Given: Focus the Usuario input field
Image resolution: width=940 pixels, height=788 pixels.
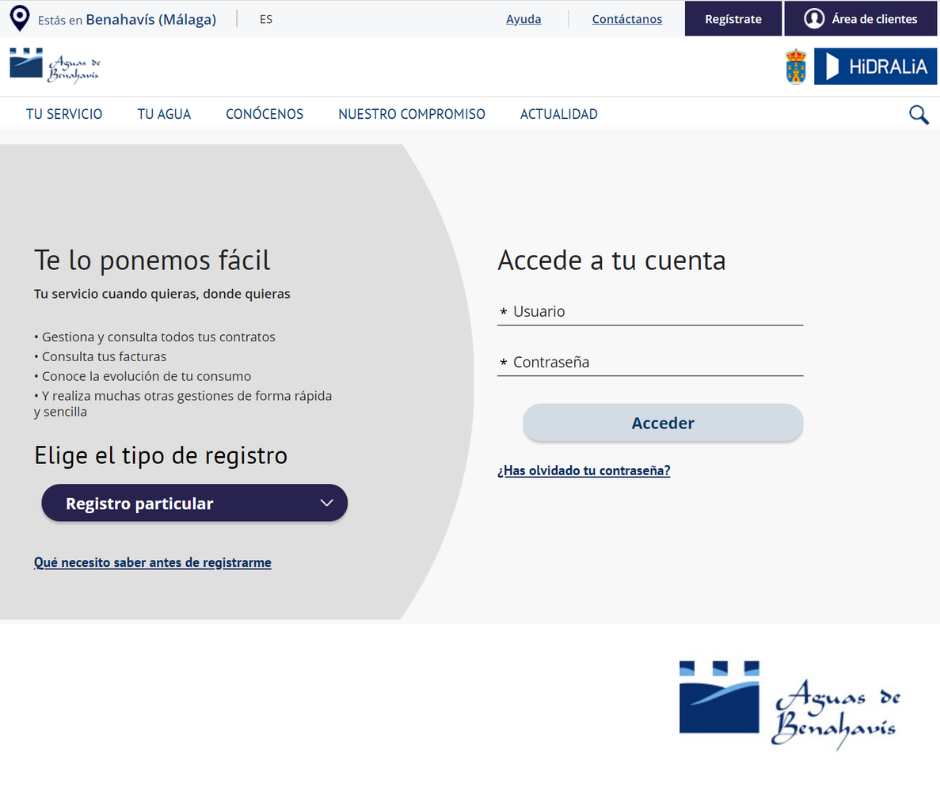Looking at the screenshot, I should coord(655,312).
